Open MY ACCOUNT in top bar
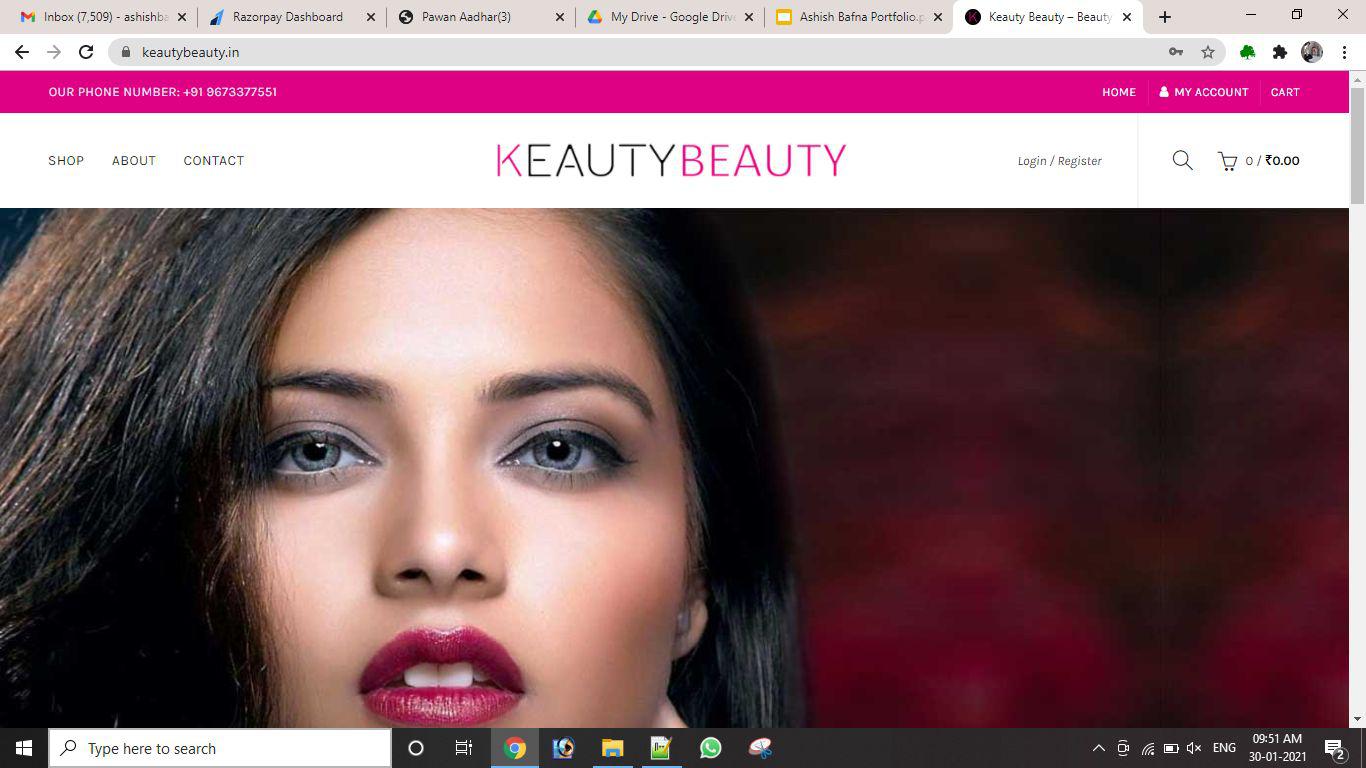This screenshot has height=768, width=1366. (1204, 92)
